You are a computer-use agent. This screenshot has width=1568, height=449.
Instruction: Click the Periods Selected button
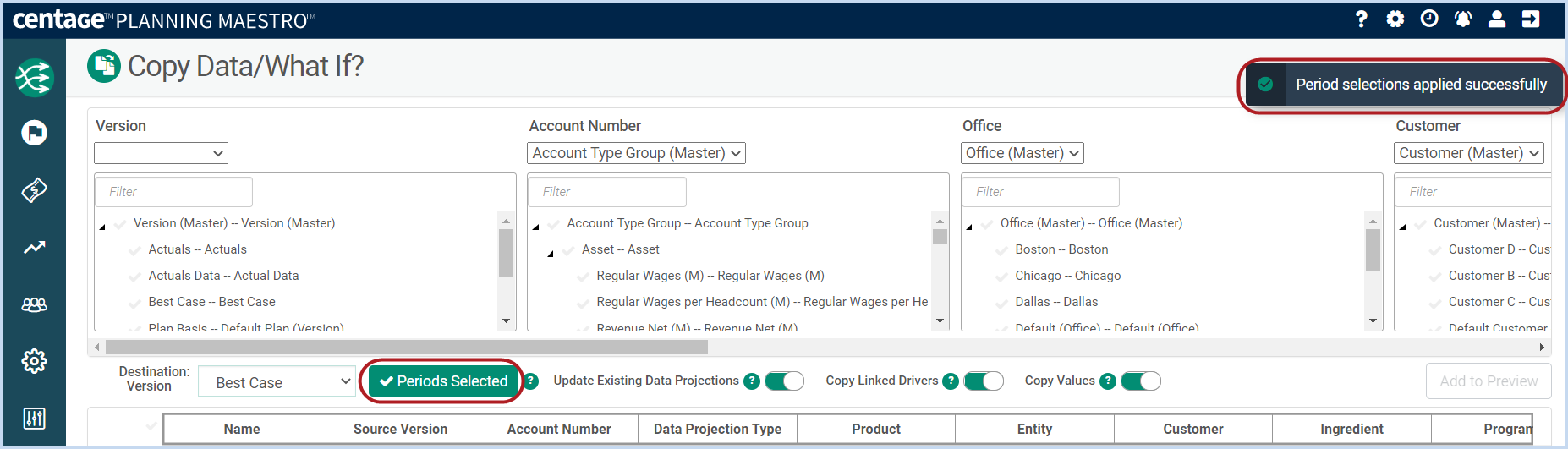pyautogui.click(x=443, y=381)
